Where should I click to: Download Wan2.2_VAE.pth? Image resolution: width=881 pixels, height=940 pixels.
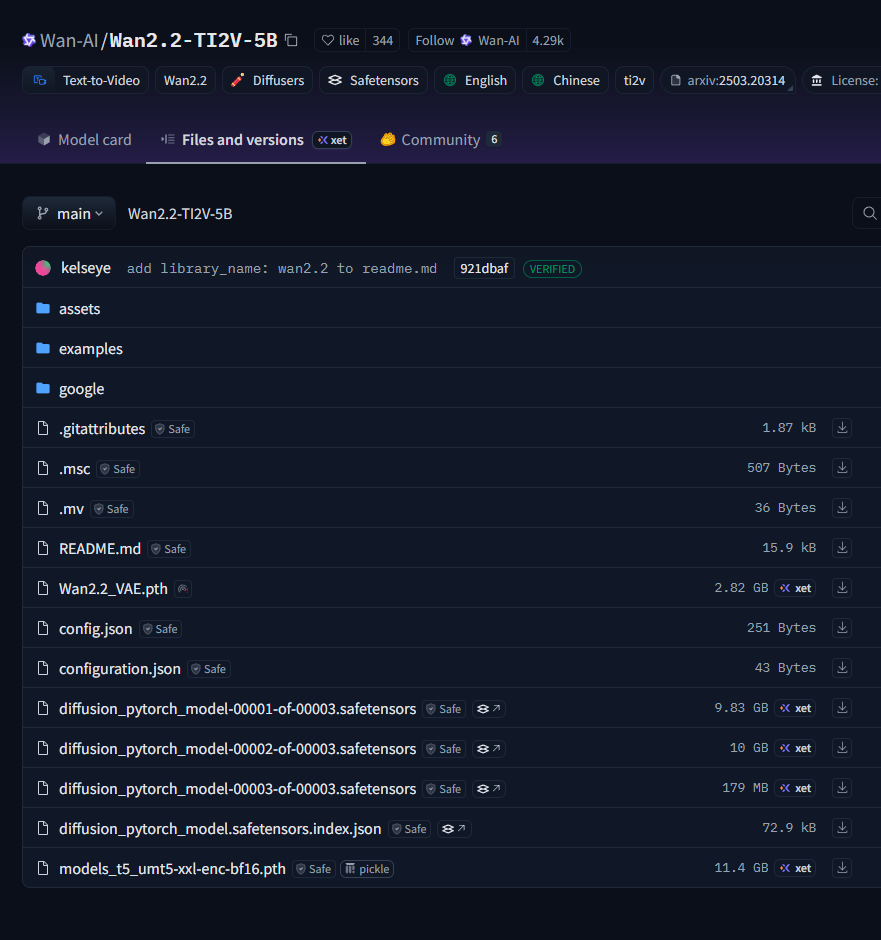click(x=842, y=588)
